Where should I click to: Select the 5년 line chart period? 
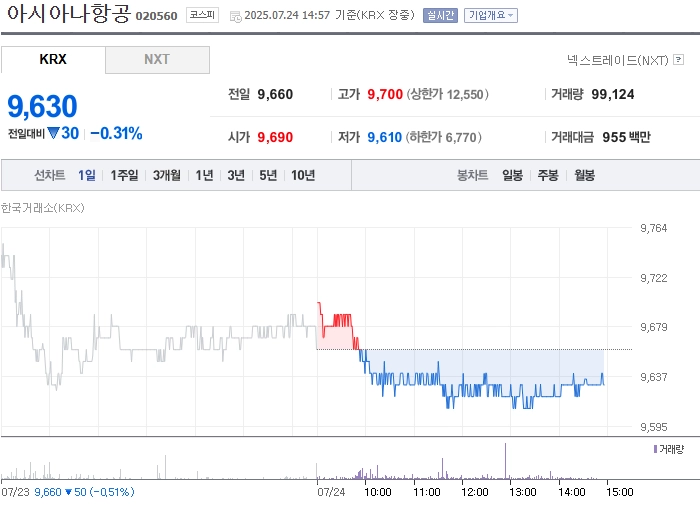268,175
